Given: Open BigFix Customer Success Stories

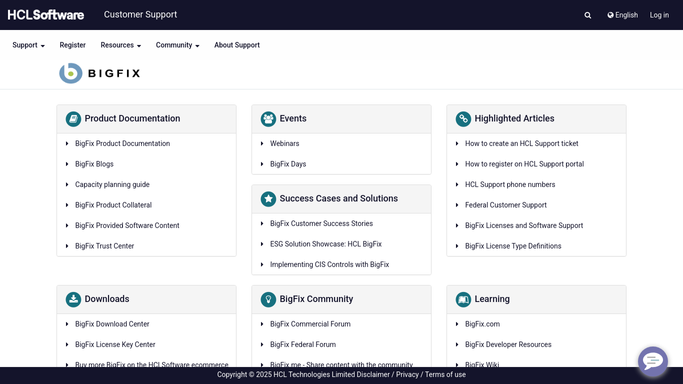Looking at the screenshot, I should (321, 223).
